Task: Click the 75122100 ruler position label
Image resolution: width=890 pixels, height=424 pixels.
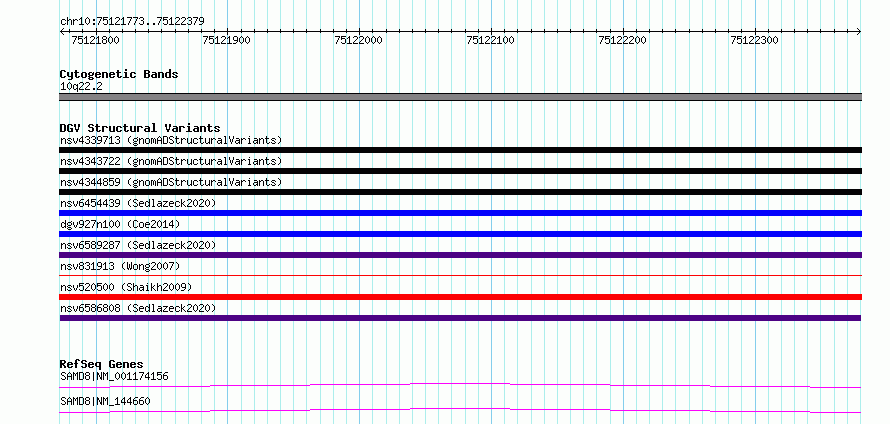Action: [x=490, y=40]
